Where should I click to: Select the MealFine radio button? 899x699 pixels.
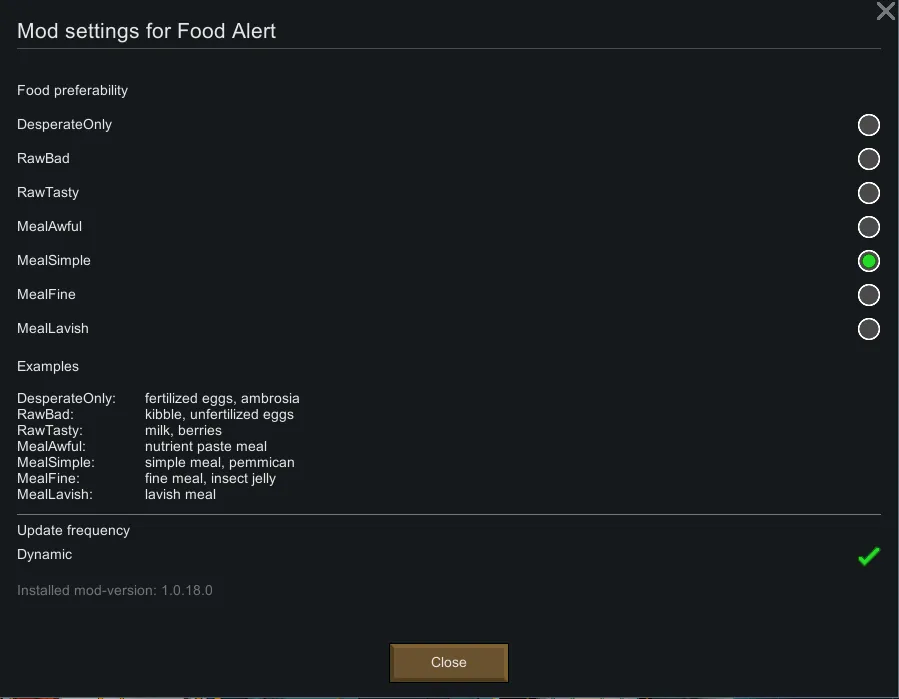[x=868, y=295]
